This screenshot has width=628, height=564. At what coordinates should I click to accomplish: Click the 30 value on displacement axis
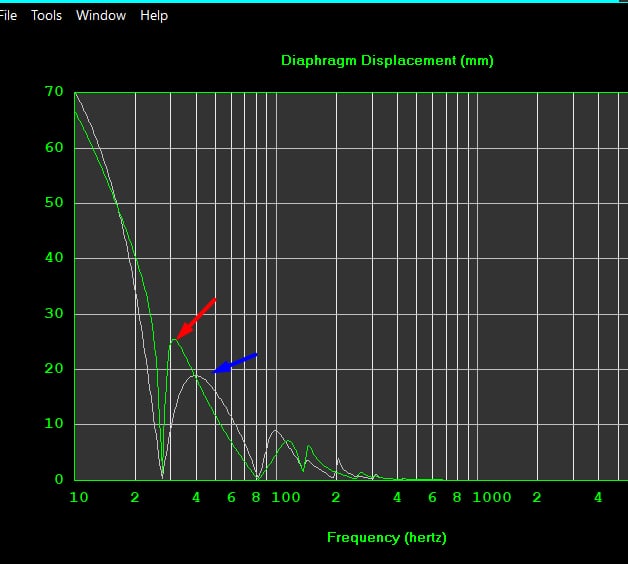point(54,313)
